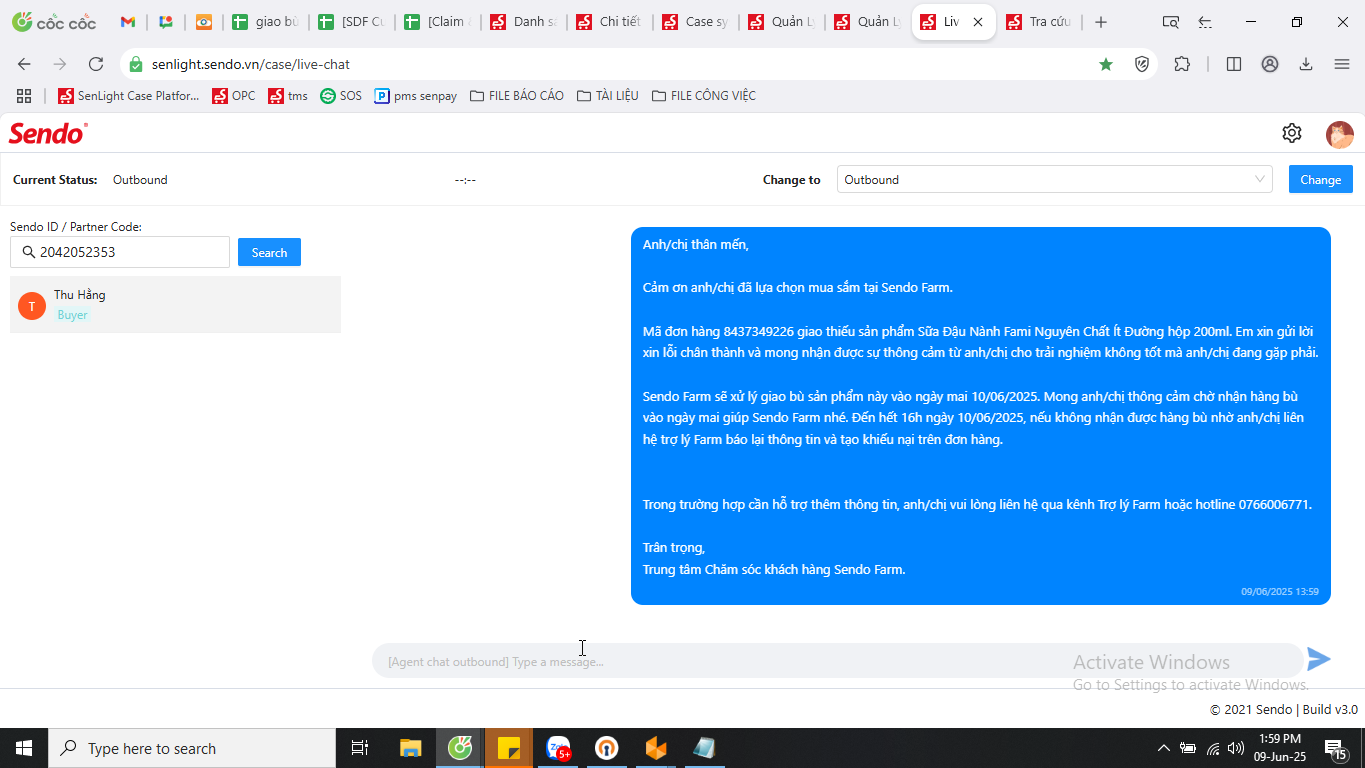Focus the Sendo ID search field

click(x=120, y=252)
